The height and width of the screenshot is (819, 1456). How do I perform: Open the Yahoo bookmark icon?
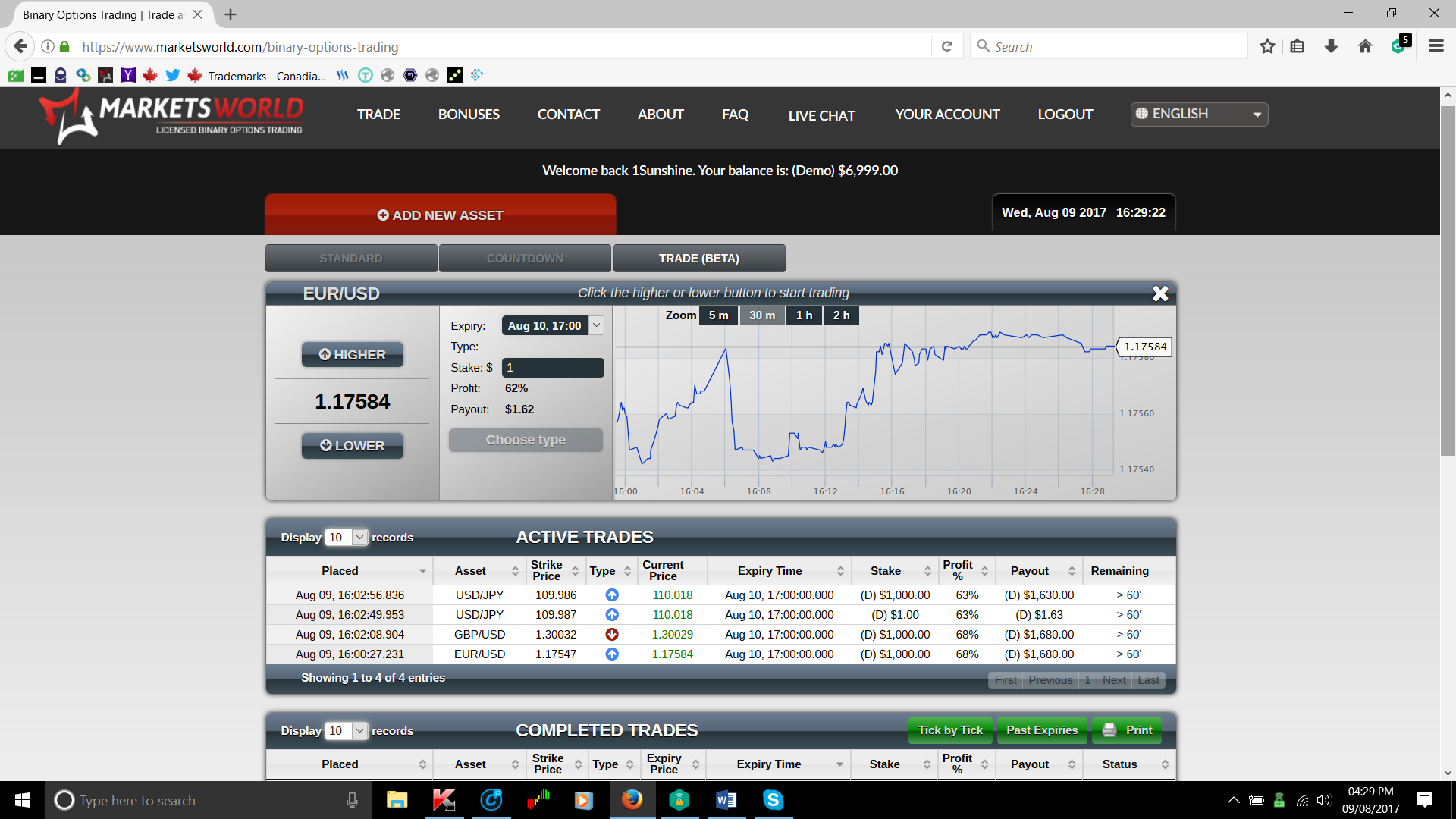click(127, 75)
